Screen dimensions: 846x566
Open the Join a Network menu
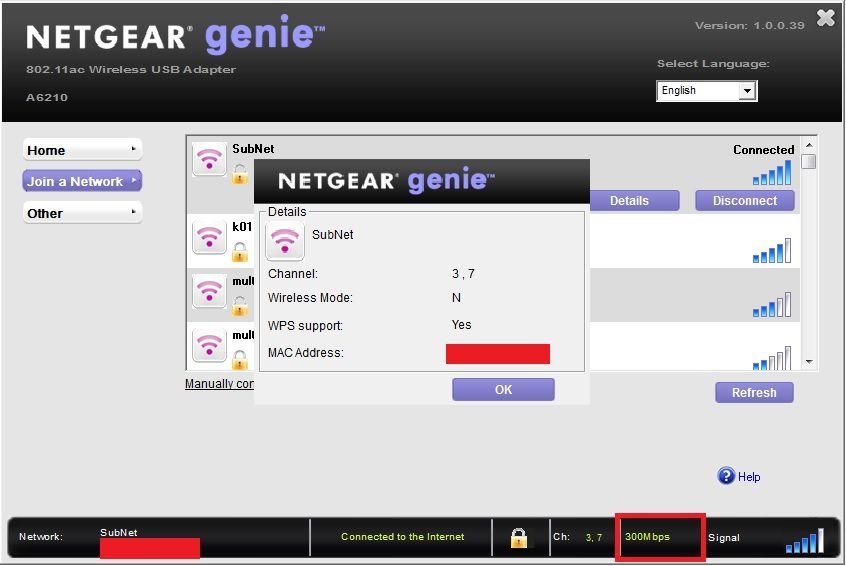[83, 181]
